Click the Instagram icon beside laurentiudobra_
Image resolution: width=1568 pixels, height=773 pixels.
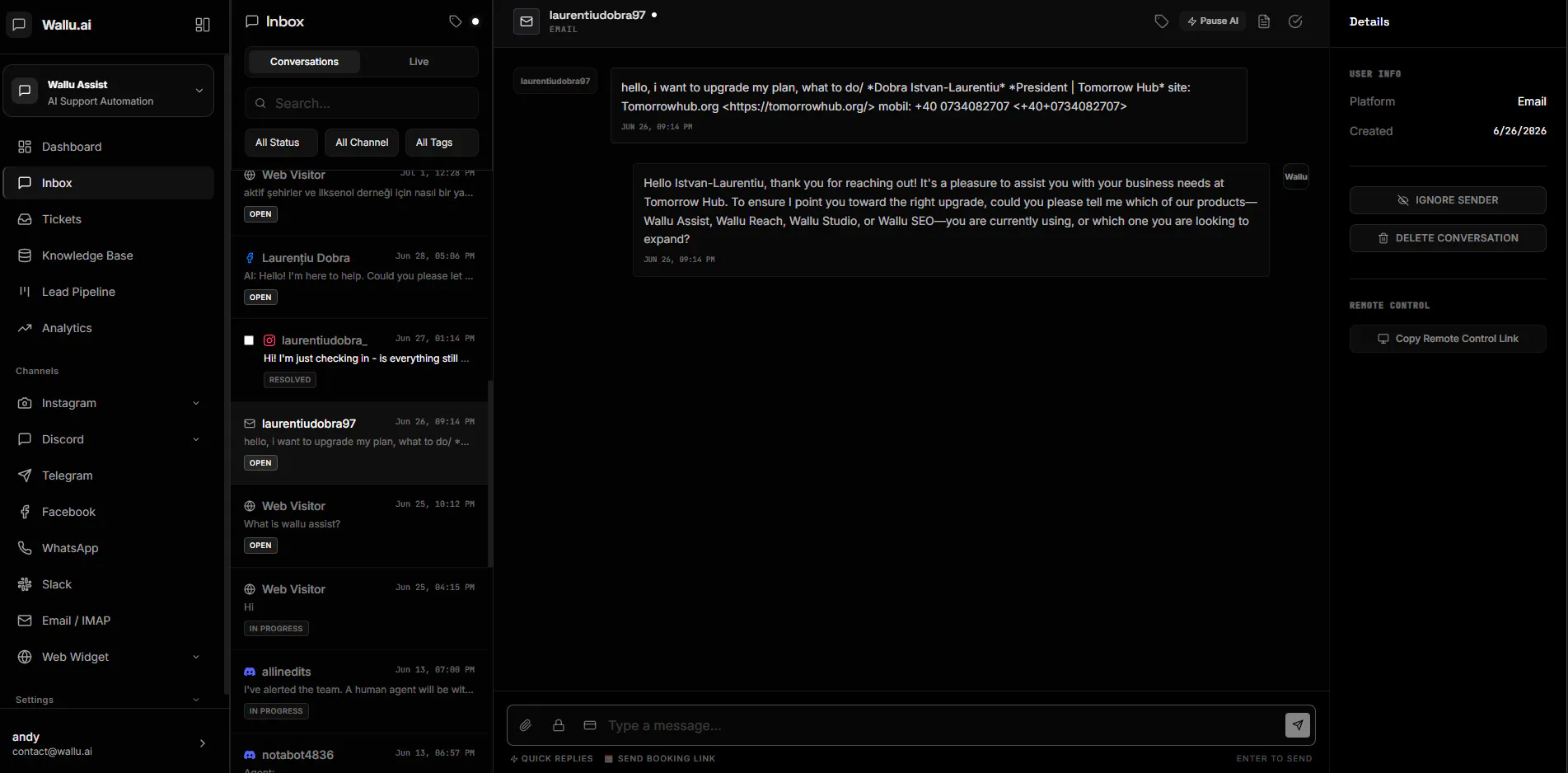pos(269,340)
